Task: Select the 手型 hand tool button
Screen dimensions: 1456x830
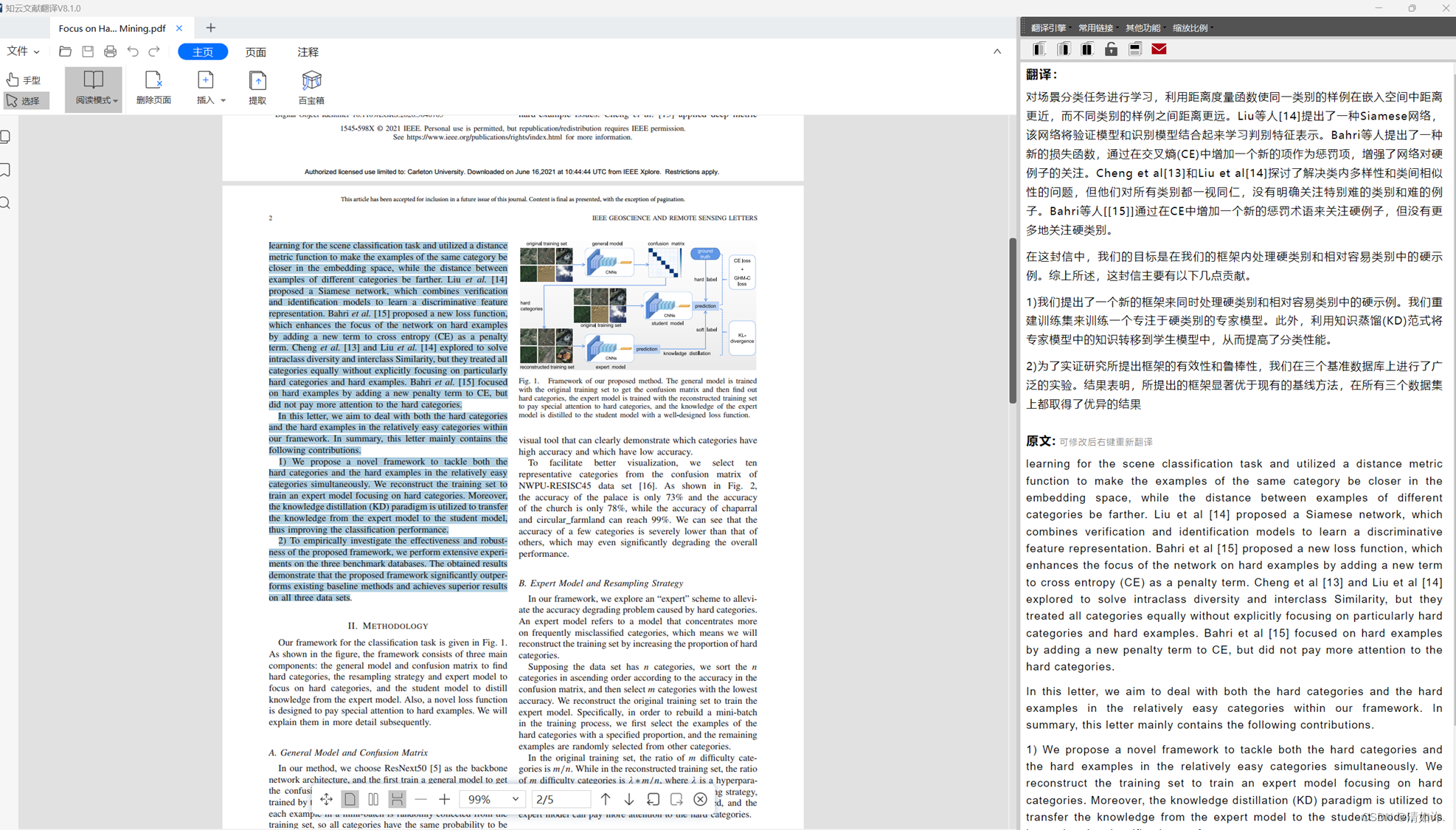Action: point(24,80)
